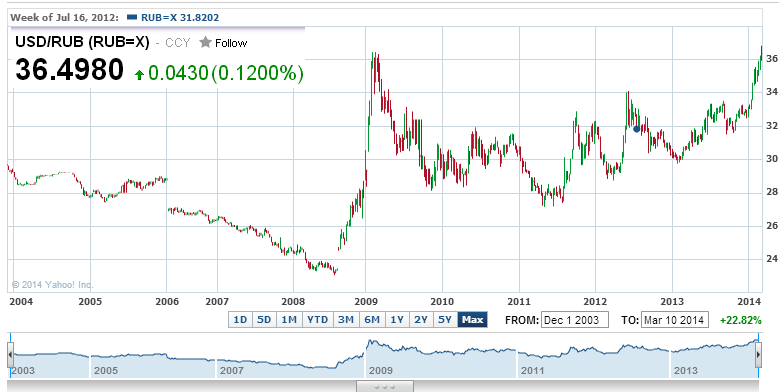Screen dimensions: 779x392
Task: Click the TO date field
Action: 675,320
